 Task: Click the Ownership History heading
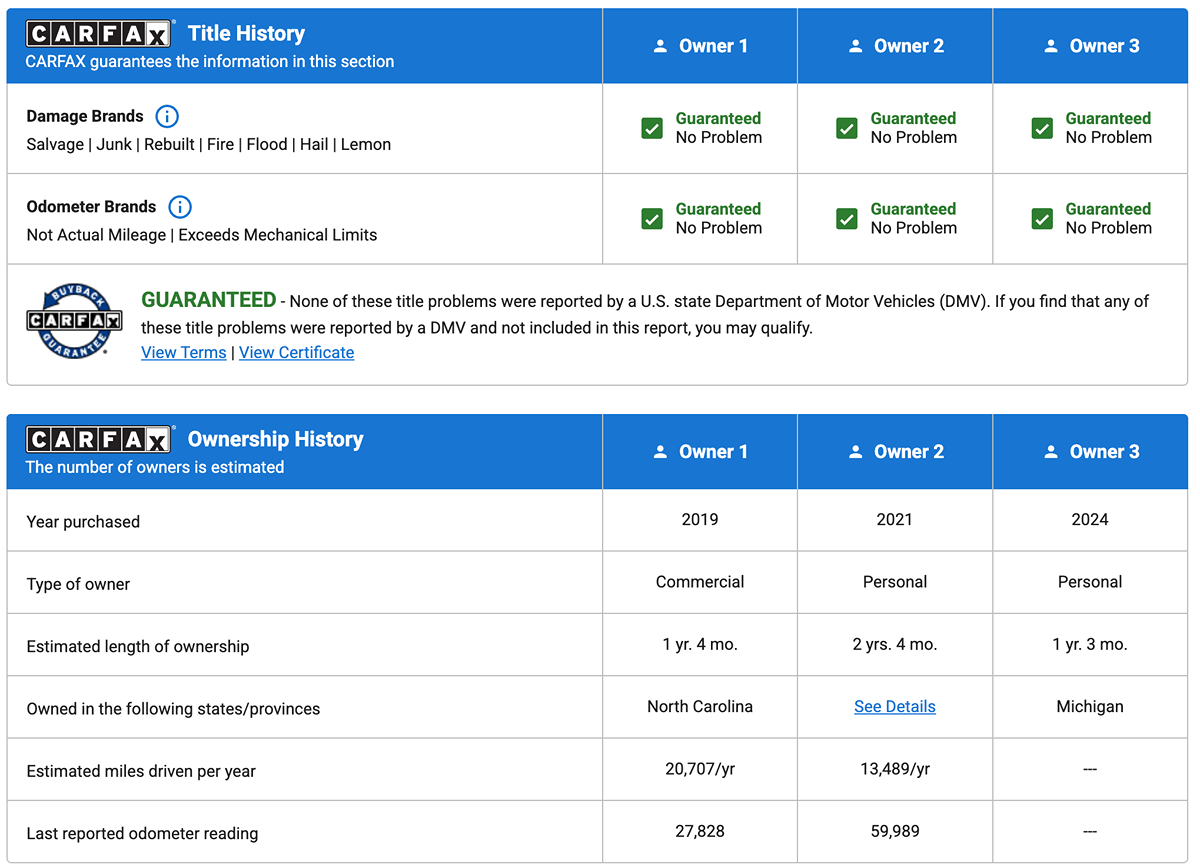(275, 439)
